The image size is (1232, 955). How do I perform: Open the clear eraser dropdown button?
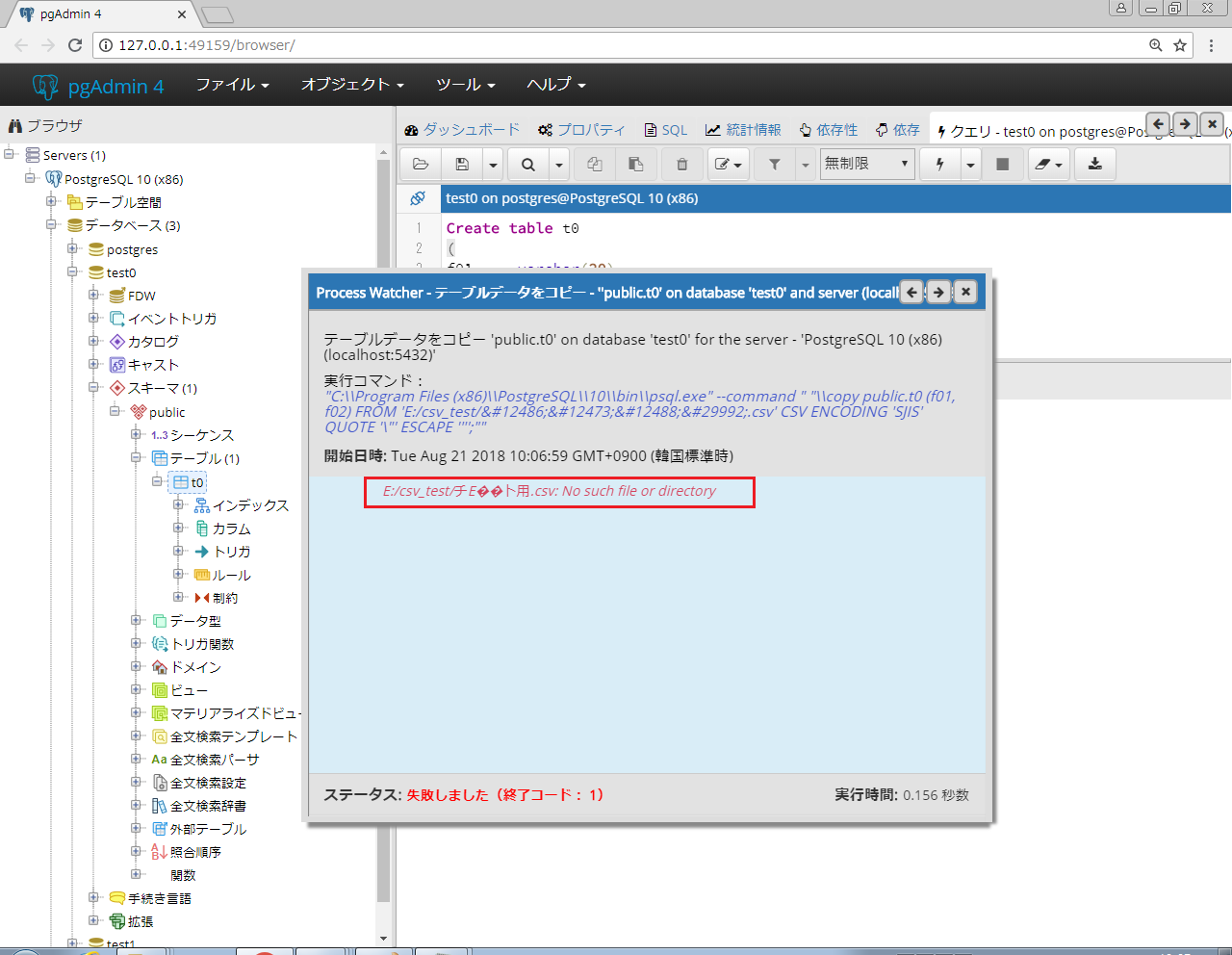click(x=1049, y=165)
